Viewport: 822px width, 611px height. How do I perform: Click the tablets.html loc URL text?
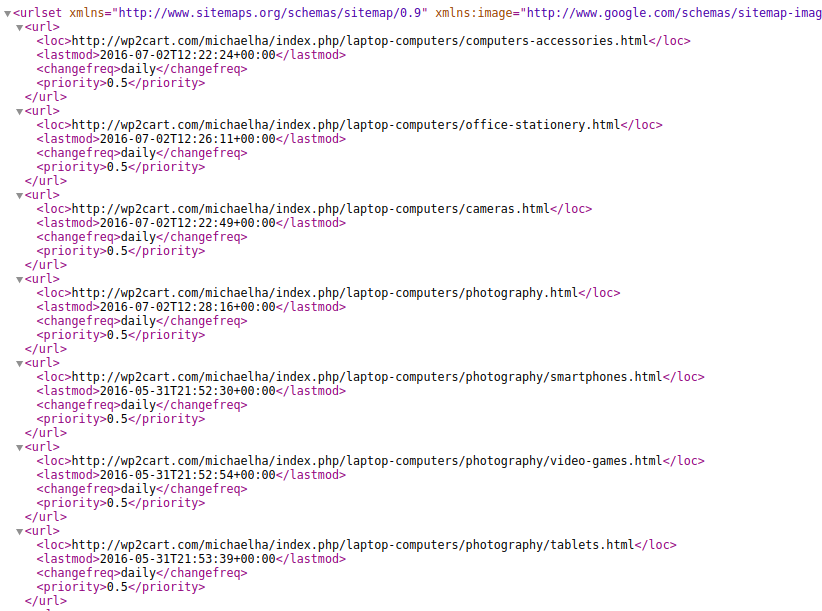(353, 545)
